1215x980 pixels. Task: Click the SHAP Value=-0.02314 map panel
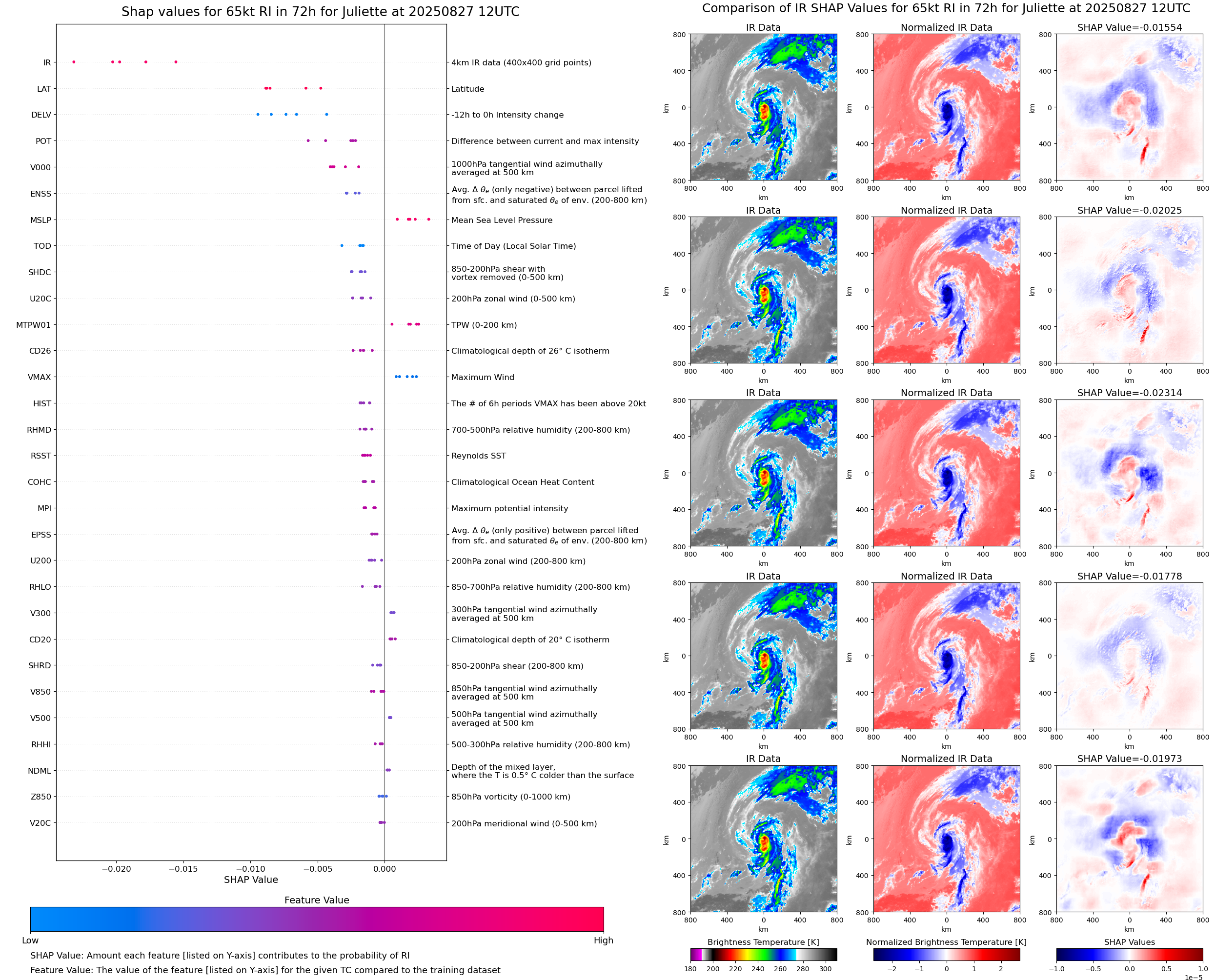click(1129, 473)
